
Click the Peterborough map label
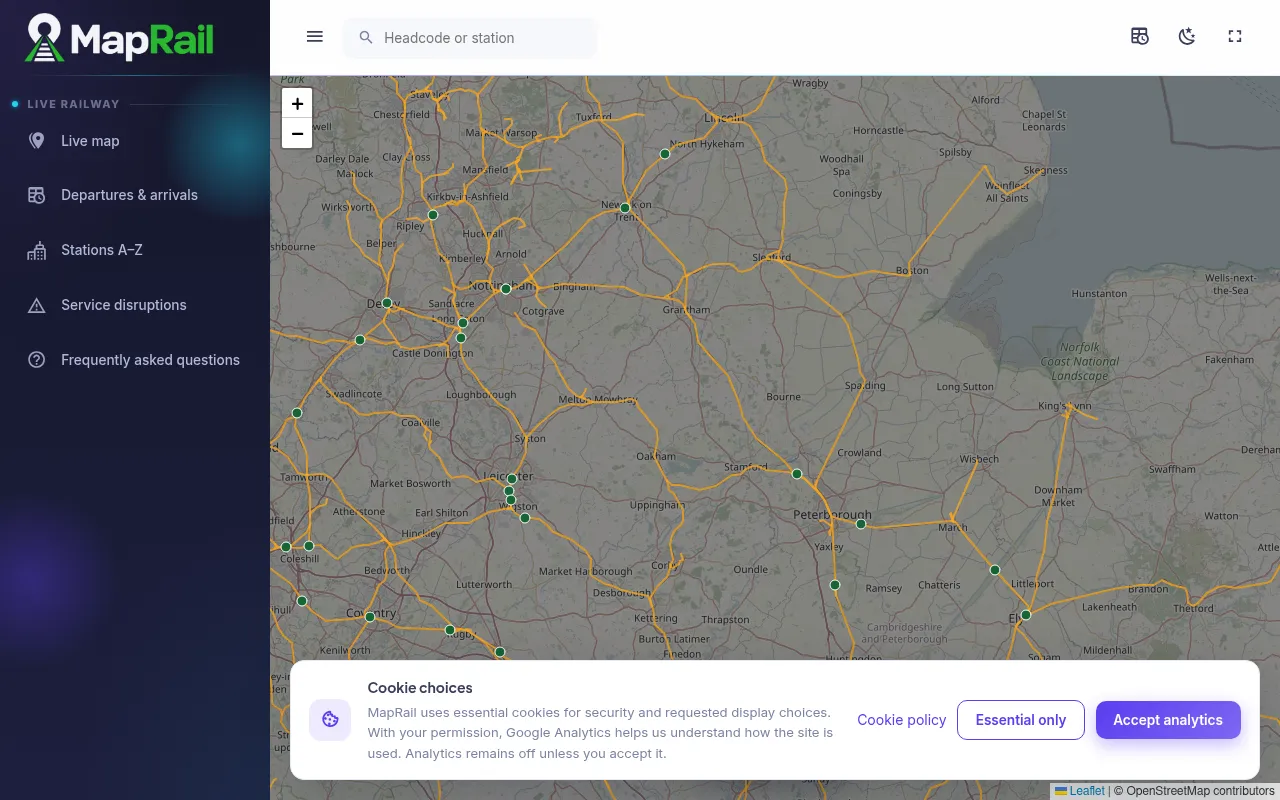pyautogui.click(x=832, y=515)
